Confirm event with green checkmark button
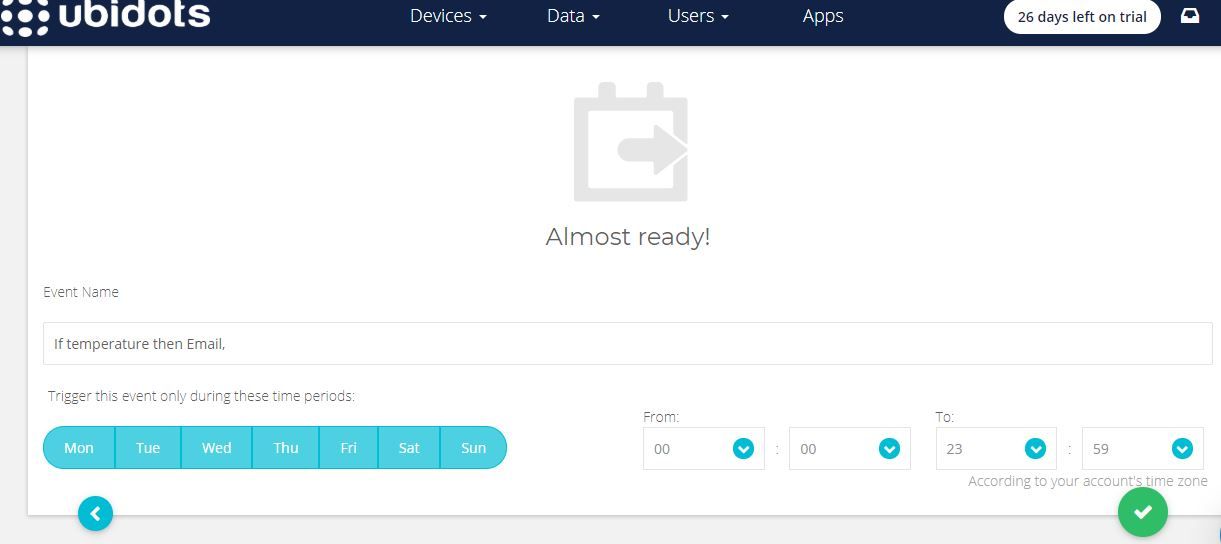The width and height of the screenshot is (1221, 544). click(1143, 512)
